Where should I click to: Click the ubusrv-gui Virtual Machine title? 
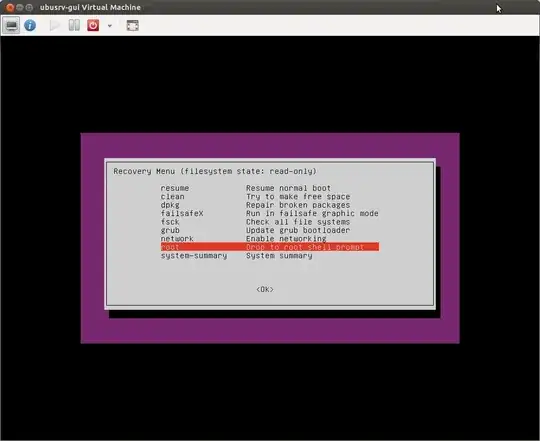coord(90,7)
